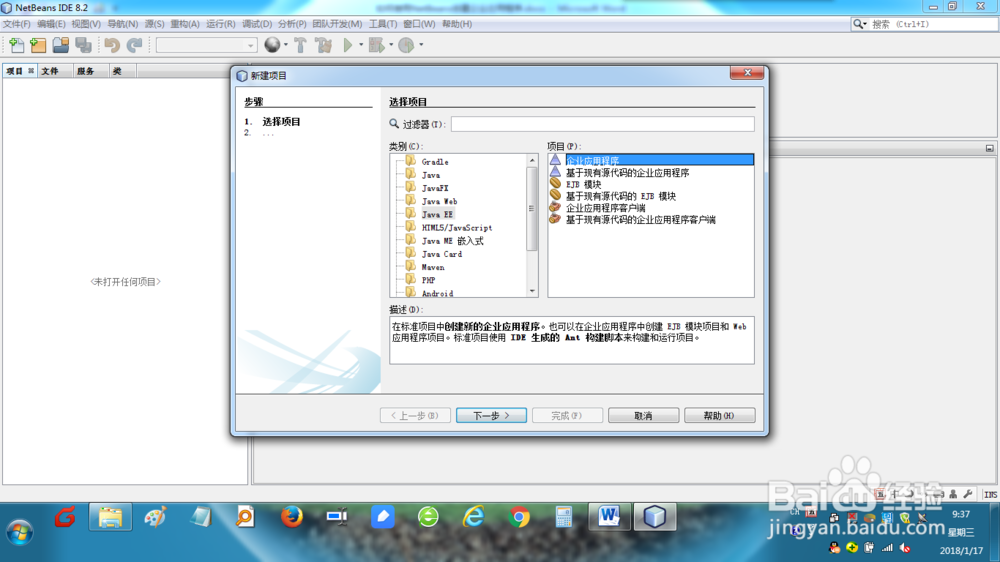The image size is (1000, 562).
Task: Select the Maven category
Action: point(433,267)
